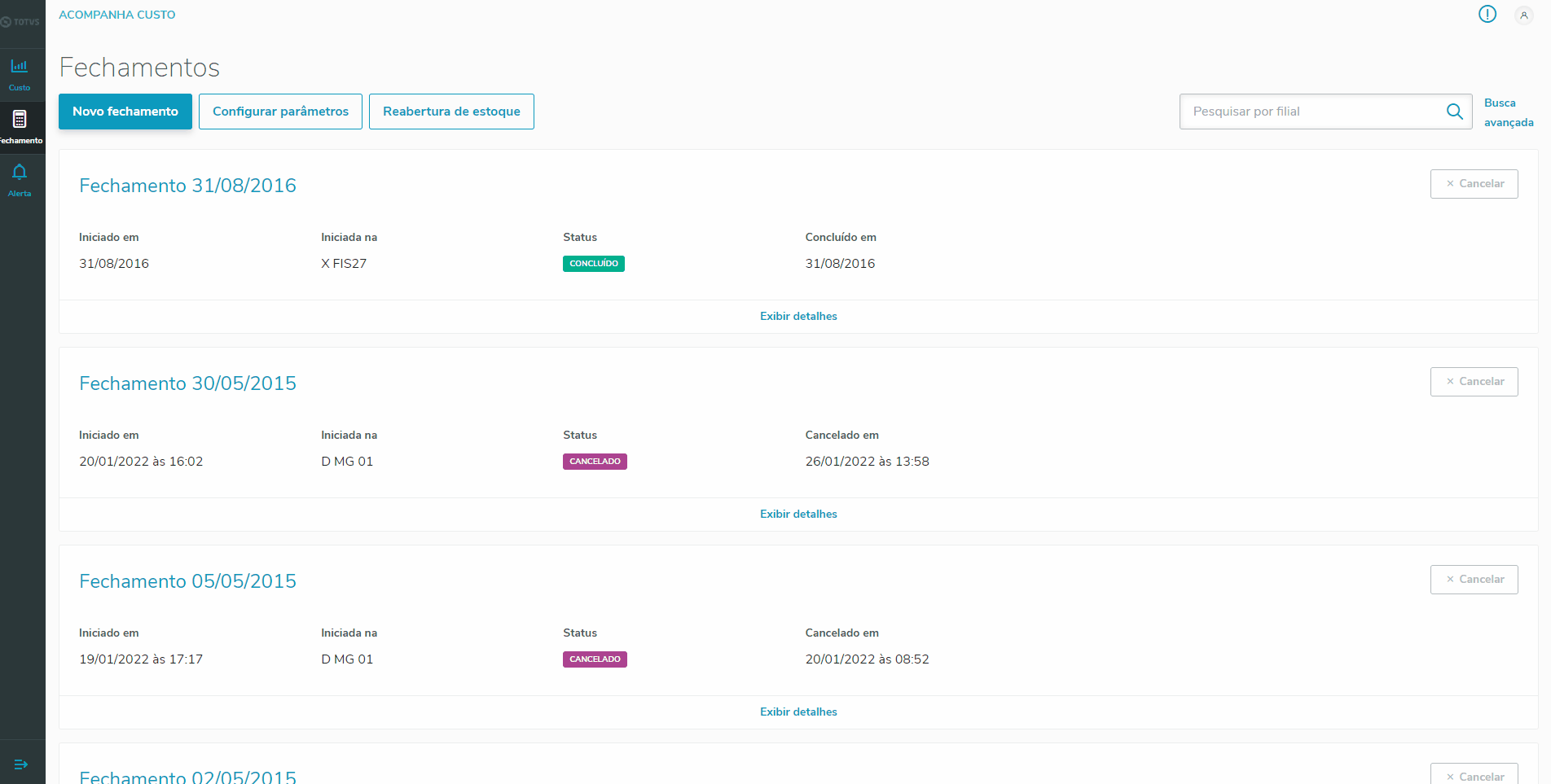Select the 19/01/2022 às 17:17 start date
The height and width of the screenshot is (784, 1551).
click(x=141, y=659)
